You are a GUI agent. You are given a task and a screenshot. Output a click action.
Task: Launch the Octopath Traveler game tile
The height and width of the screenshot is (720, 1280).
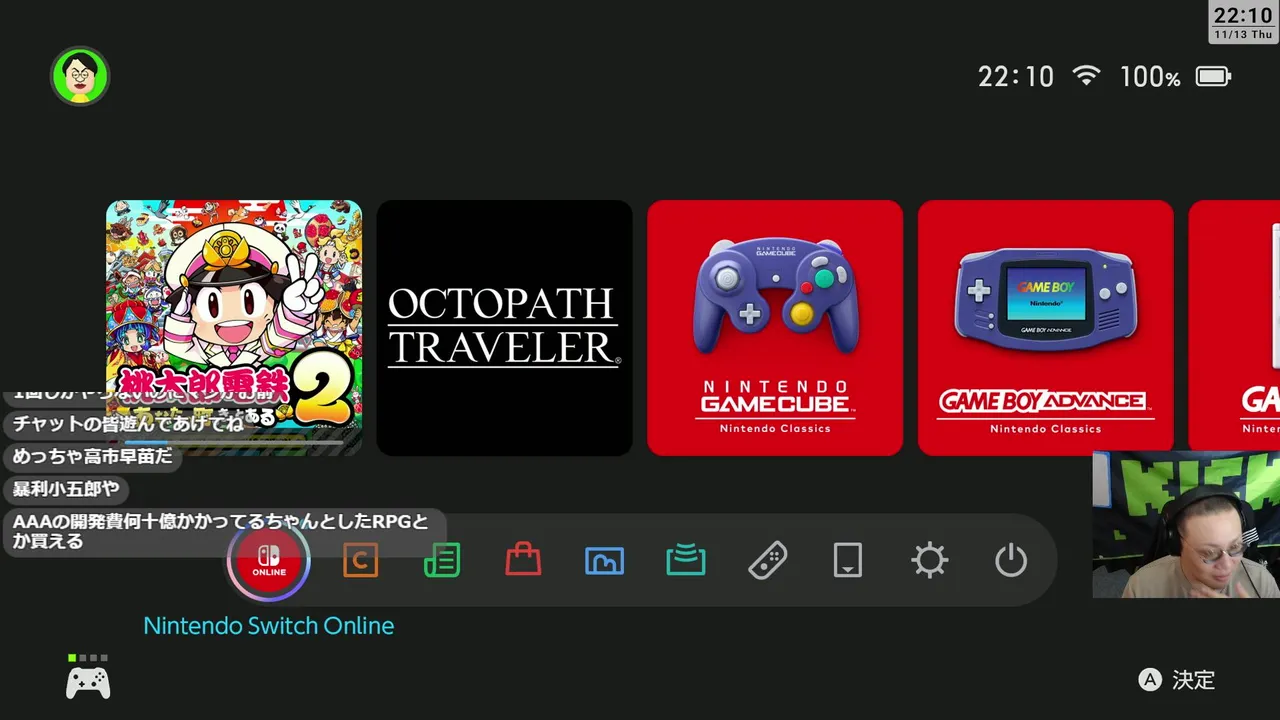click(x=504, y=328)
